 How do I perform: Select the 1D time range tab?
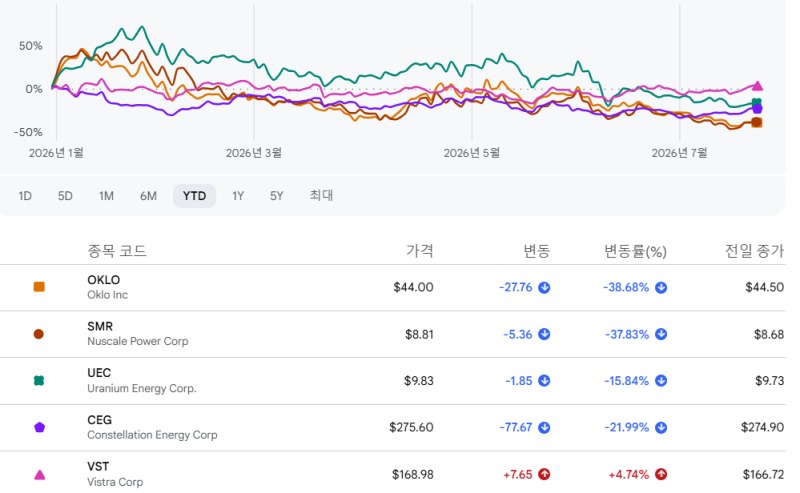pyautogui.click(x=25, y=196)
